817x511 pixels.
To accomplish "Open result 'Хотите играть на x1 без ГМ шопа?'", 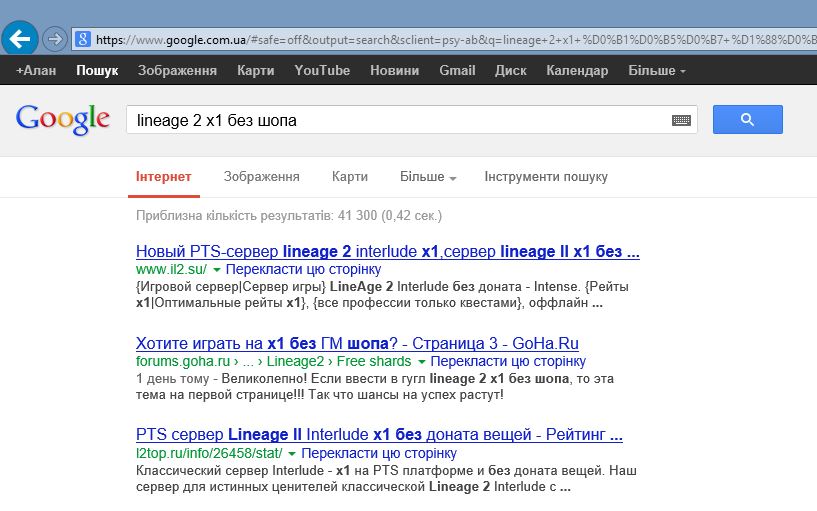I will 357,344.
